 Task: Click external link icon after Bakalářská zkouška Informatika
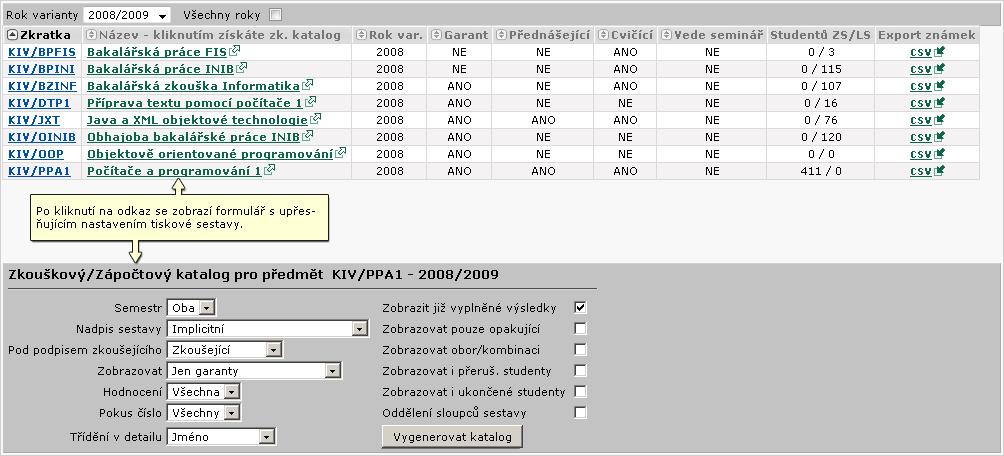point(307,85)
